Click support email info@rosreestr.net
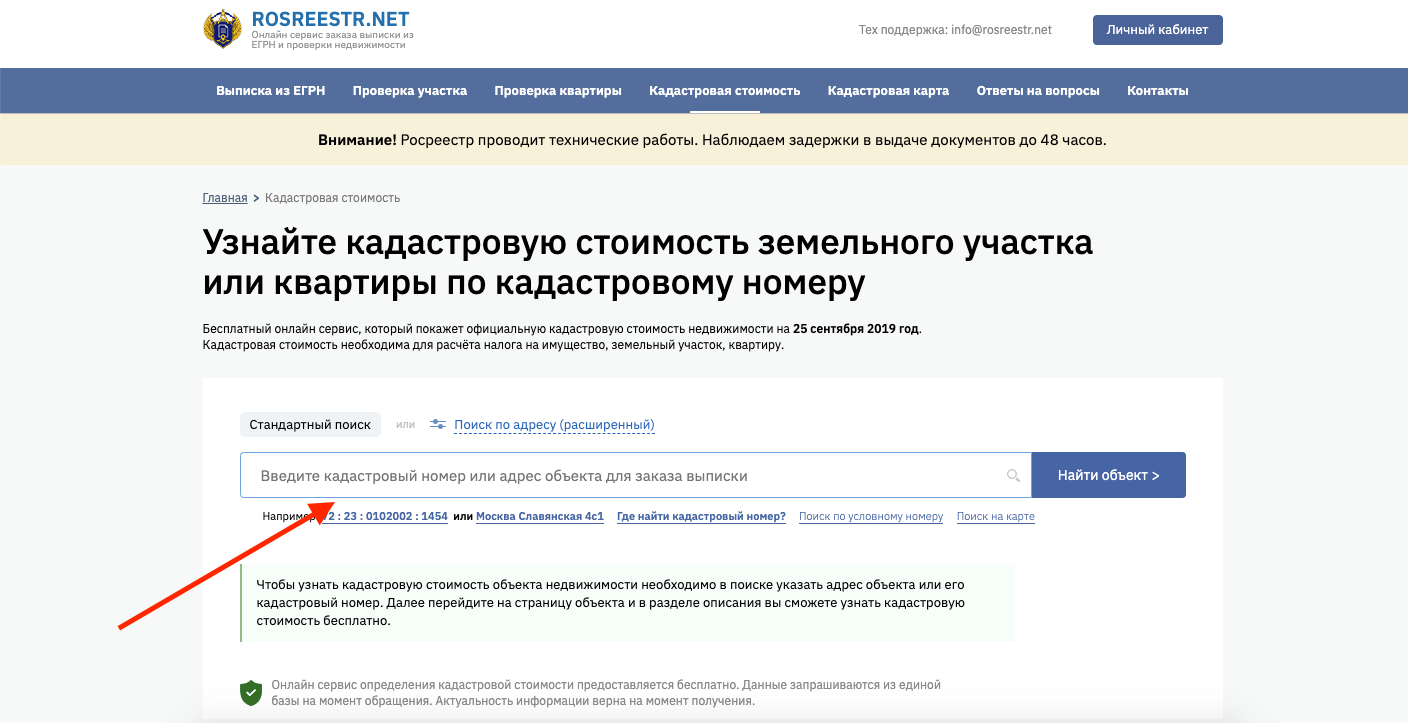Viewport: 1408px width, 723px height. point(1001,30)
